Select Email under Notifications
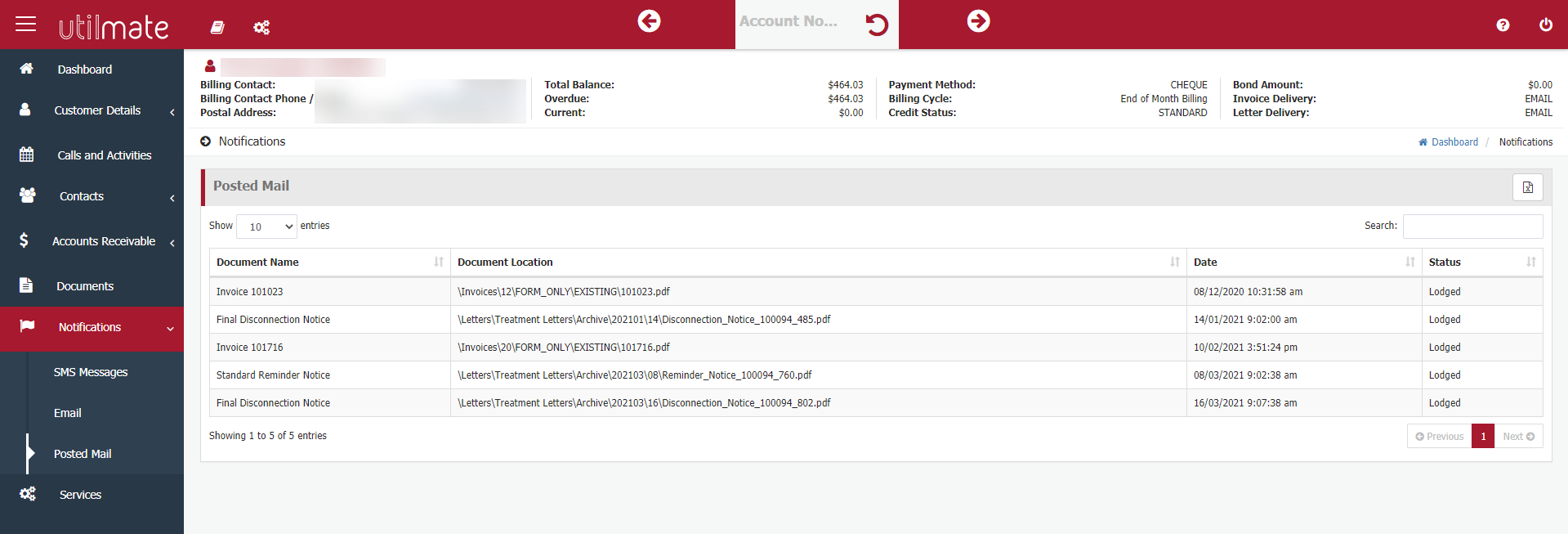Viewport: 1568px width, 534px height. click(x=68, y=413)
